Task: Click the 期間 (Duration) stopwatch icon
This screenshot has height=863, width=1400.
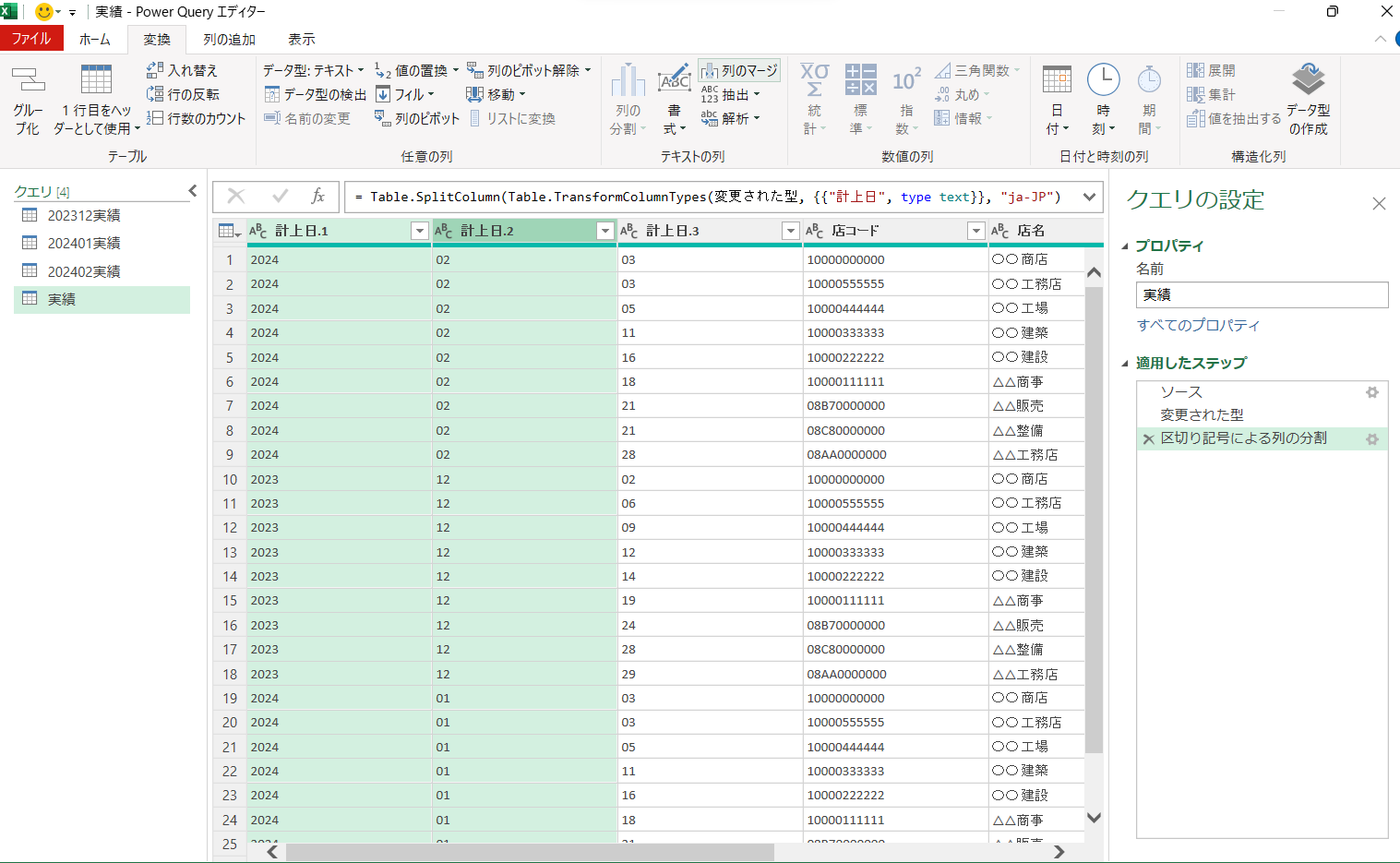Action: [x=1149, y=80]
